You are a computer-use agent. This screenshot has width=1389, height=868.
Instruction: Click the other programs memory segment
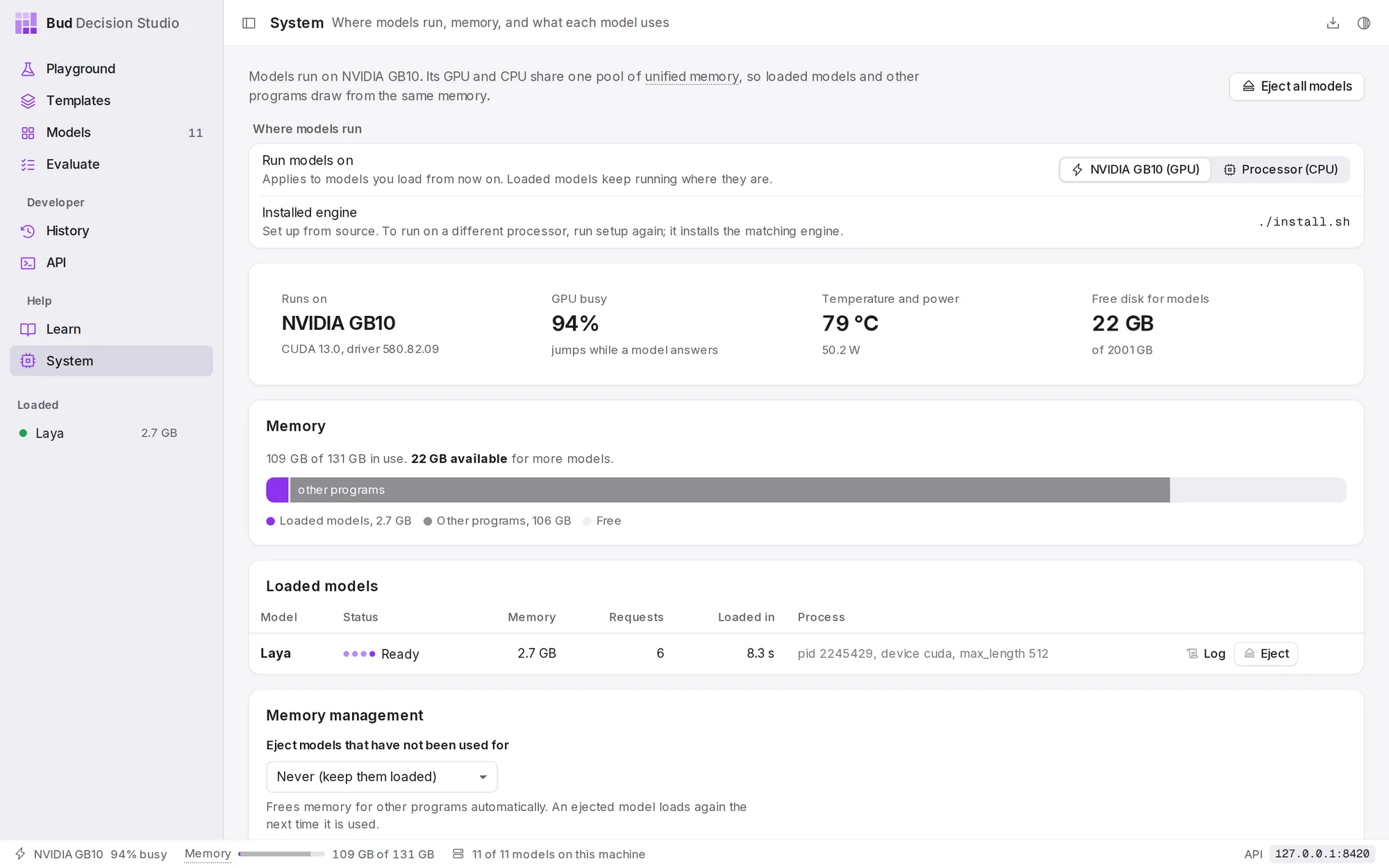[730, 490]
